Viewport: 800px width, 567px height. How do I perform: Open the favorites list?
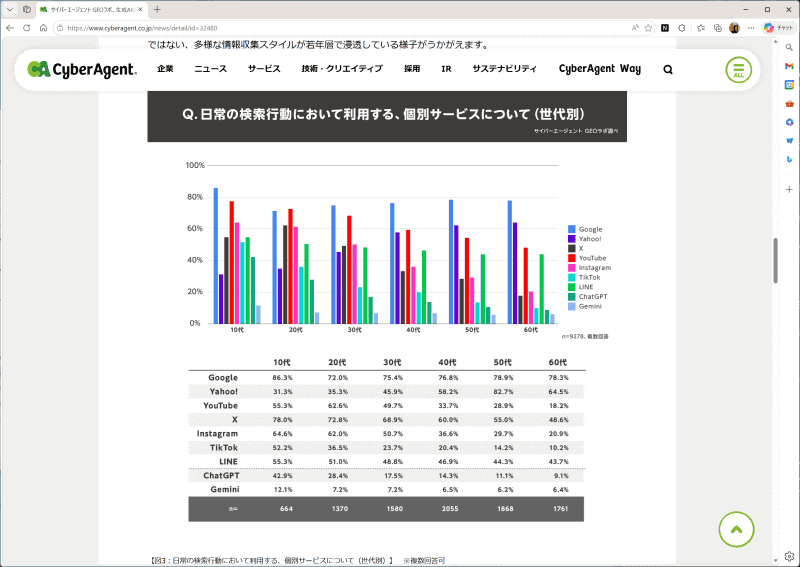pyautogui.click(x=701, y=28)
